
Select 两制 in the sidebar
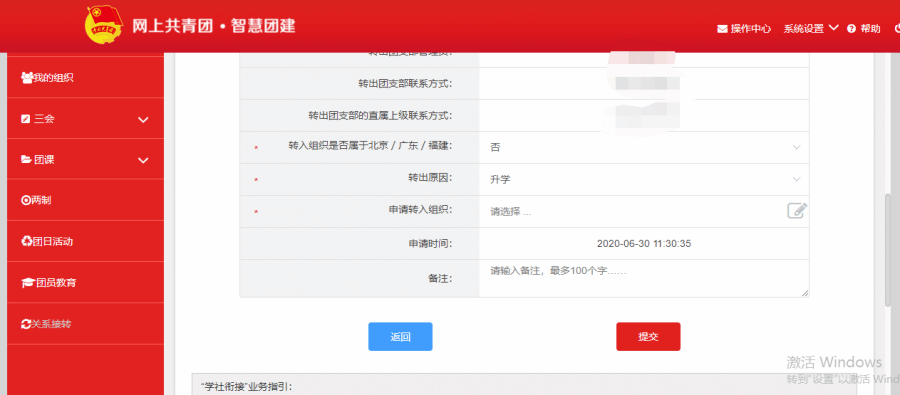pyautogui.click(x=86, y=200)
